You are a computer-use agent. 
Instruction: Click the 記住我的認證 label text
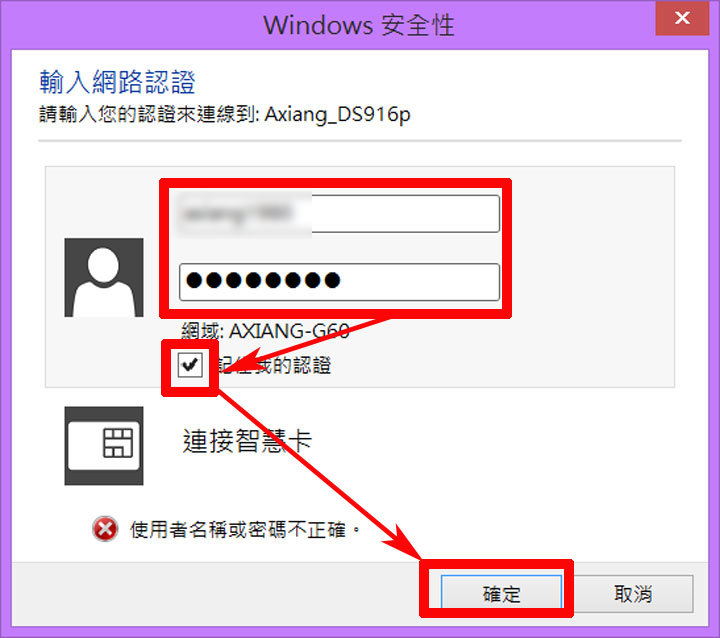pyautogui.click(x=274, y=365)
